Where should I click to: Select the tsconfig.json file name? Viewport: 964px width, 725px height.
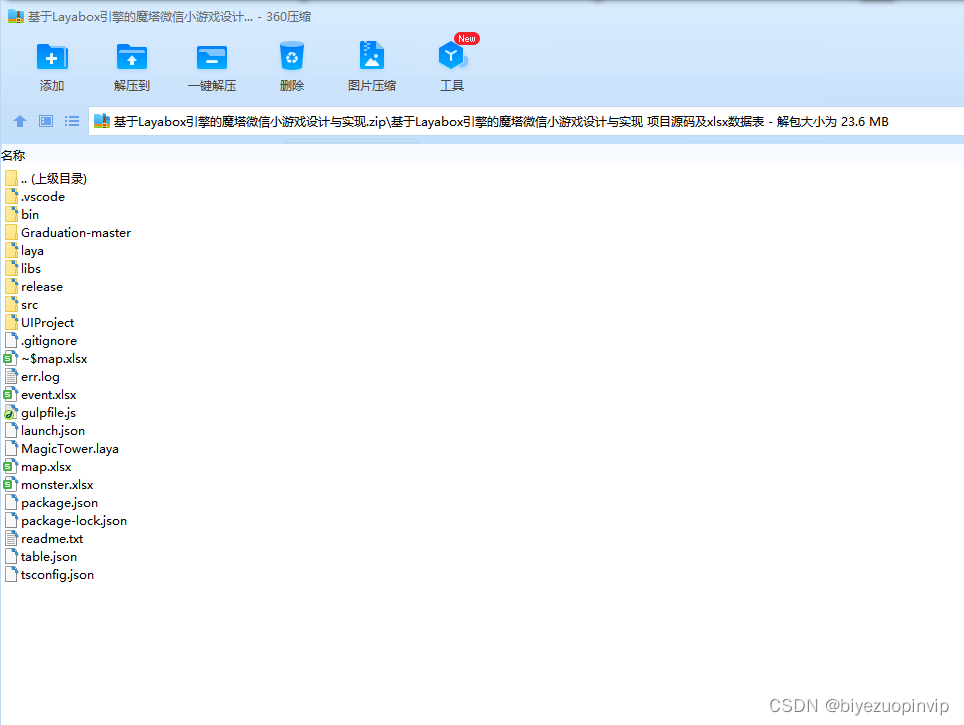pyautogui.click(x=57, y=575)
